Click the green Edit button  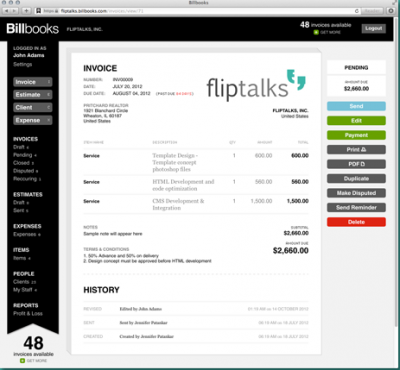coord(356,121)
